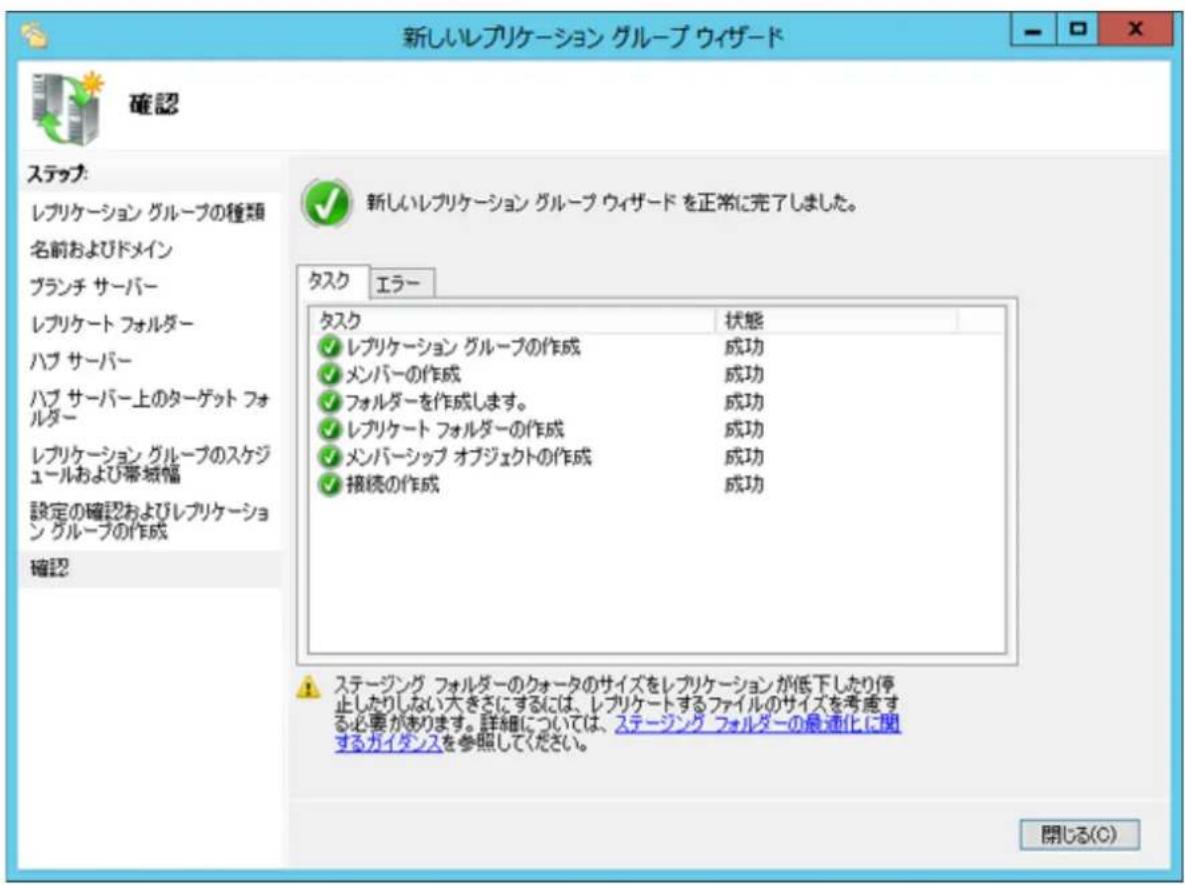Maximize the wizard window
The width and height of the screenshot is (1185, 885).
tap(1078, 31)
